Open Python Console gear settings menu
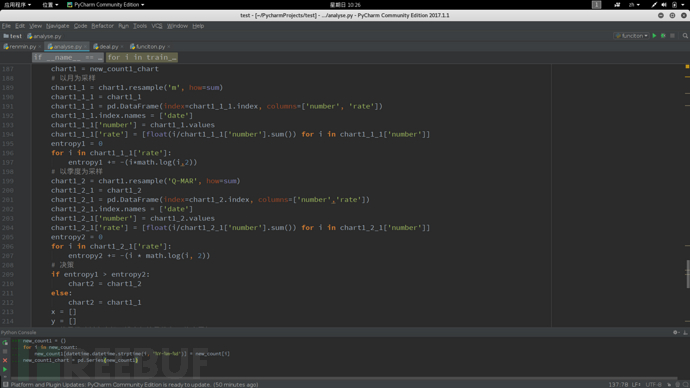Viewport: 690px width, 388px height. pyautogui.click(x=676, y=333)
